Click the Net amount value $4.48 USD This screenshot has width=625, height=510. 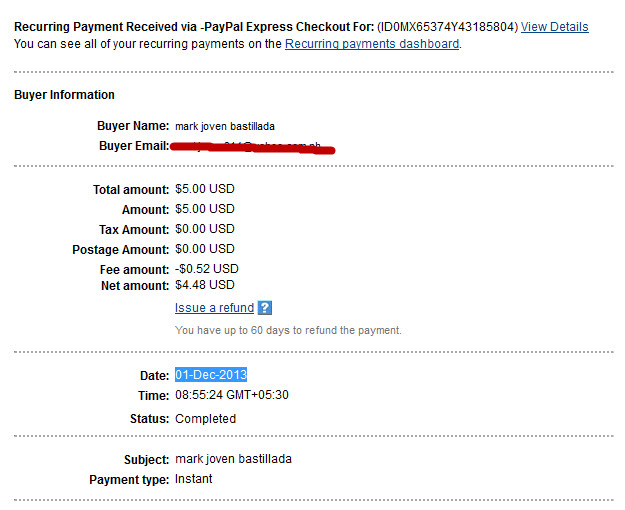205,285
